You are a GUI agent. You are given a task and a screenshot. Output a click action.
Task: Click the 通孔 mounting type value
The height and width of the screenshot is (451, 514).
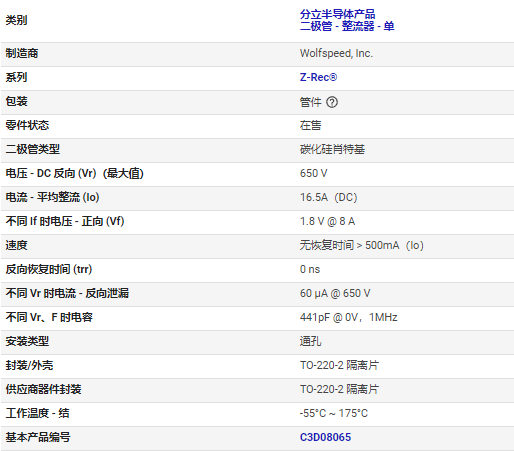[310, 341]
